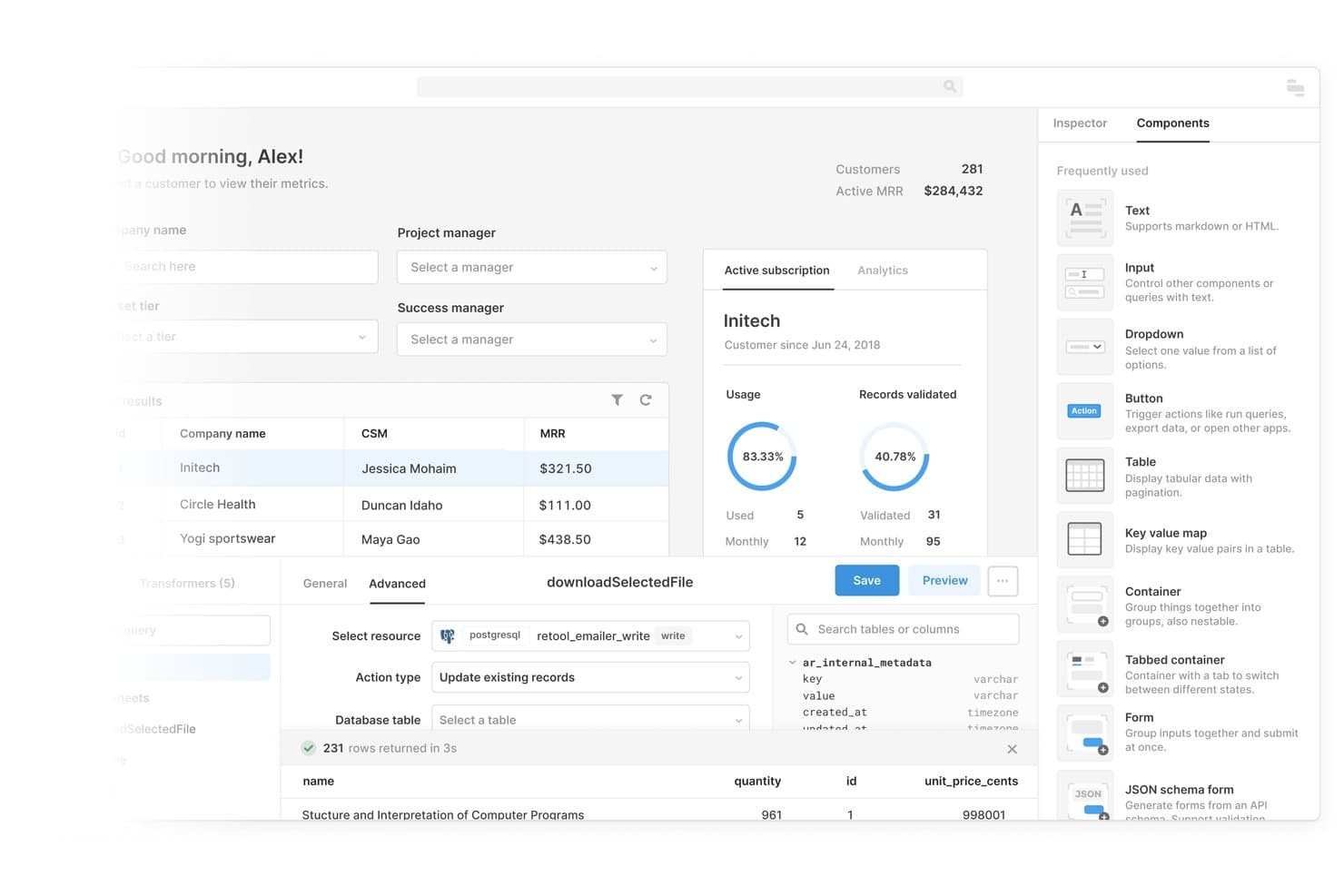Switch to the Components tab

tap(1172, 123)
